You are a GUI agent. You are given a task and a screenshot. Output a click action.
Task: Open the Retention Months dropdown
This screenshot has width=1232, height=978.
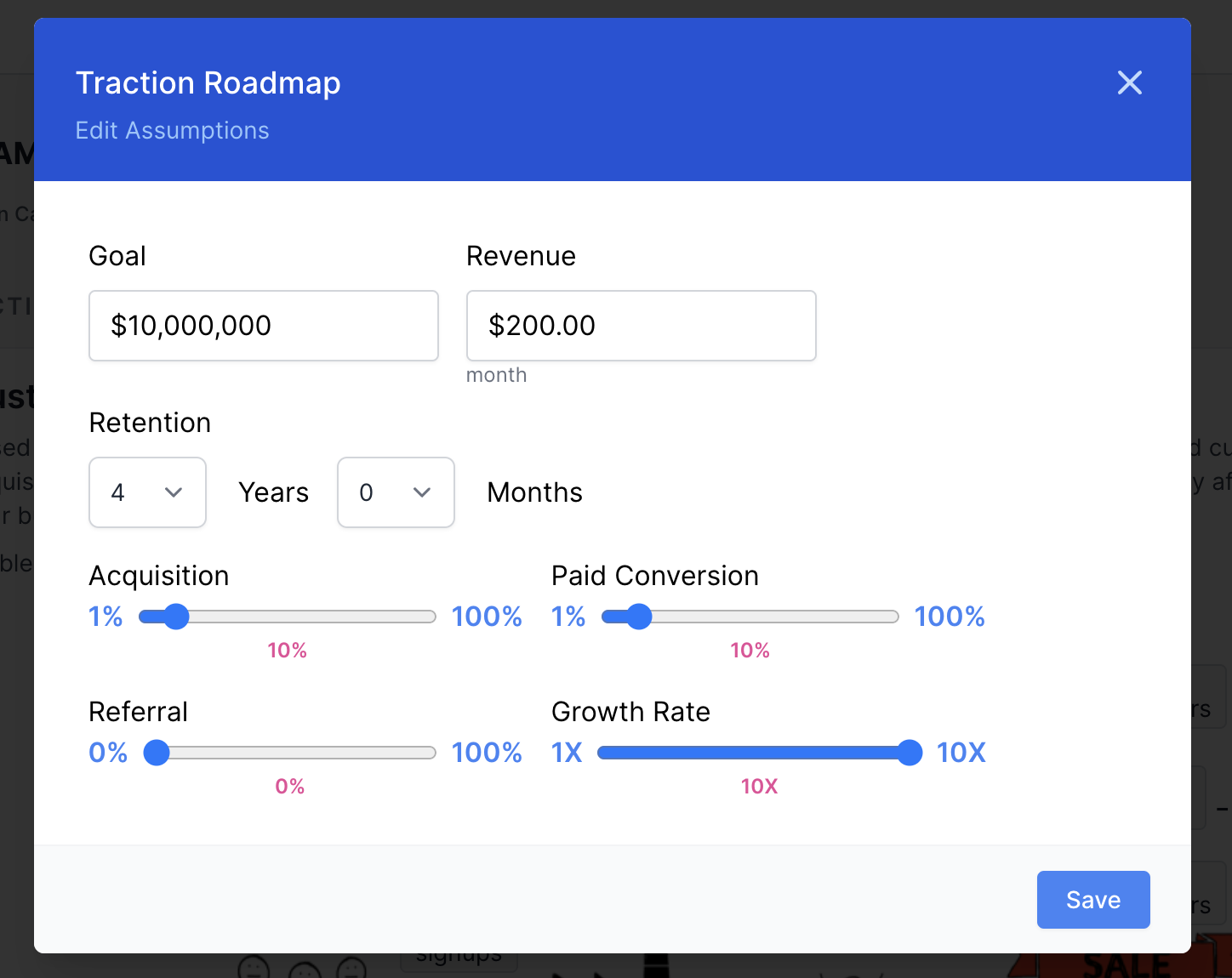tap(396, 492)
